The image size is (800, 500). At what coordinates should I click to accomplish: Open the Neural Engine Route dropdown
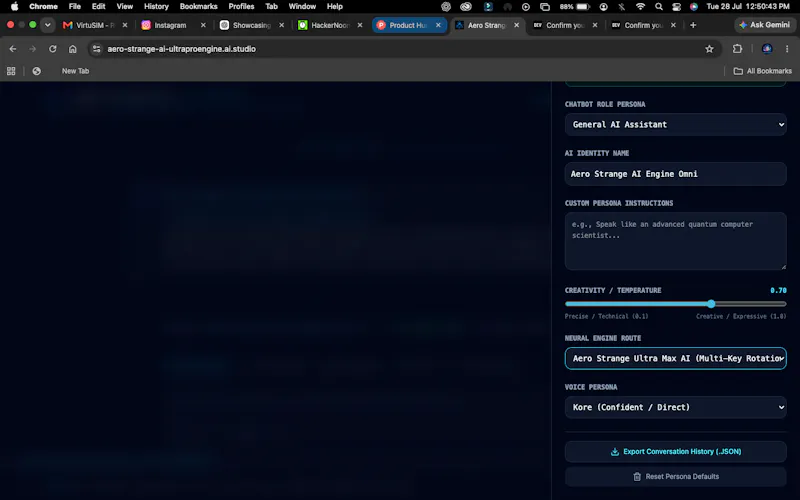[676, 359]
